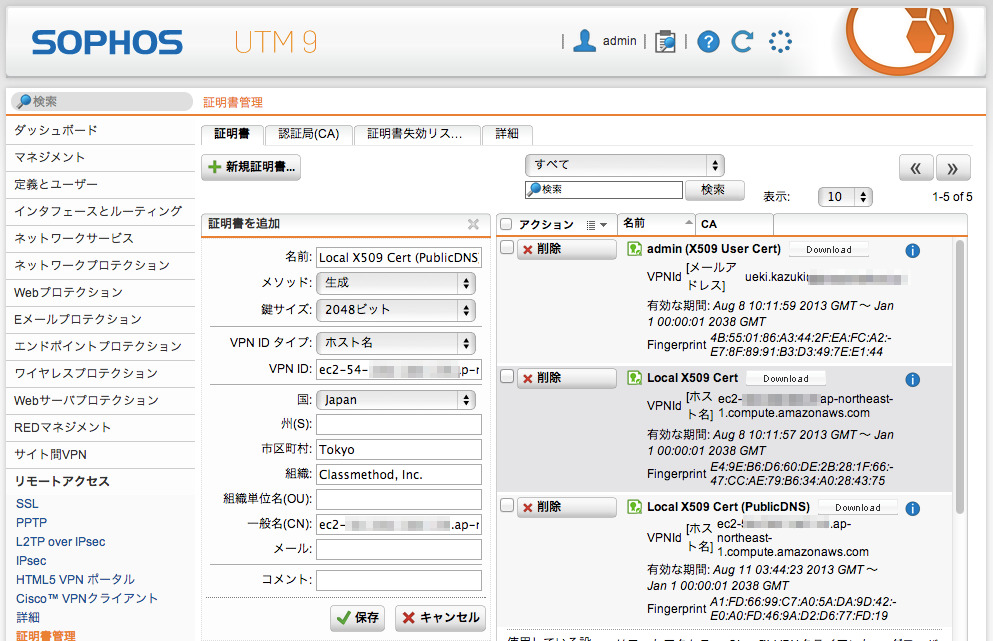993x641 pixels.
Task: Open the メソッド dropdown set to 生成
Action: 396,283
